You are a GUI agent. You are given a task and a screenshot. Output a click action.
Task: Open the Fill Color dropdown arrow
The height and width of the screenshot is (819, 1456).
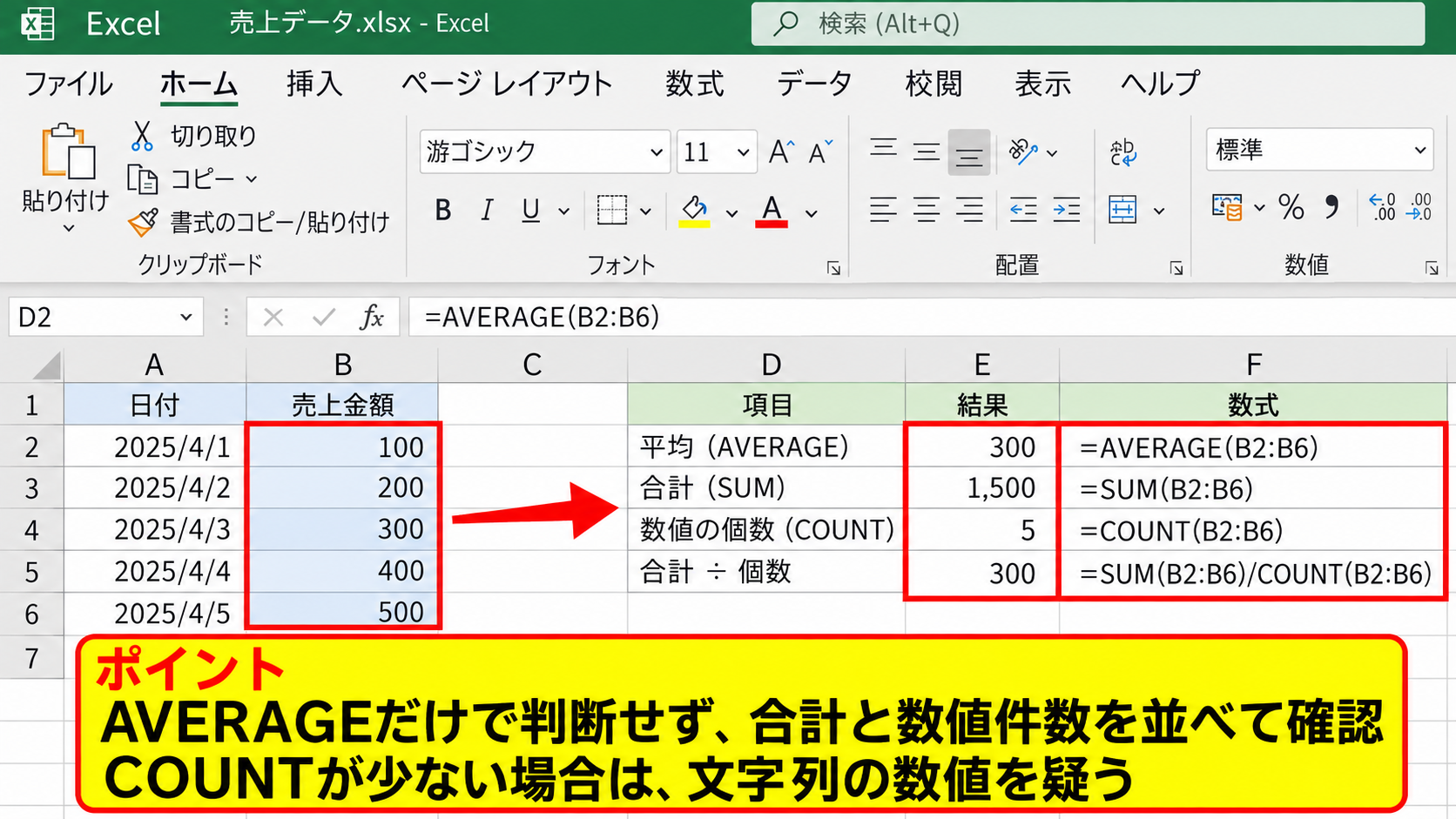point(731,213)
